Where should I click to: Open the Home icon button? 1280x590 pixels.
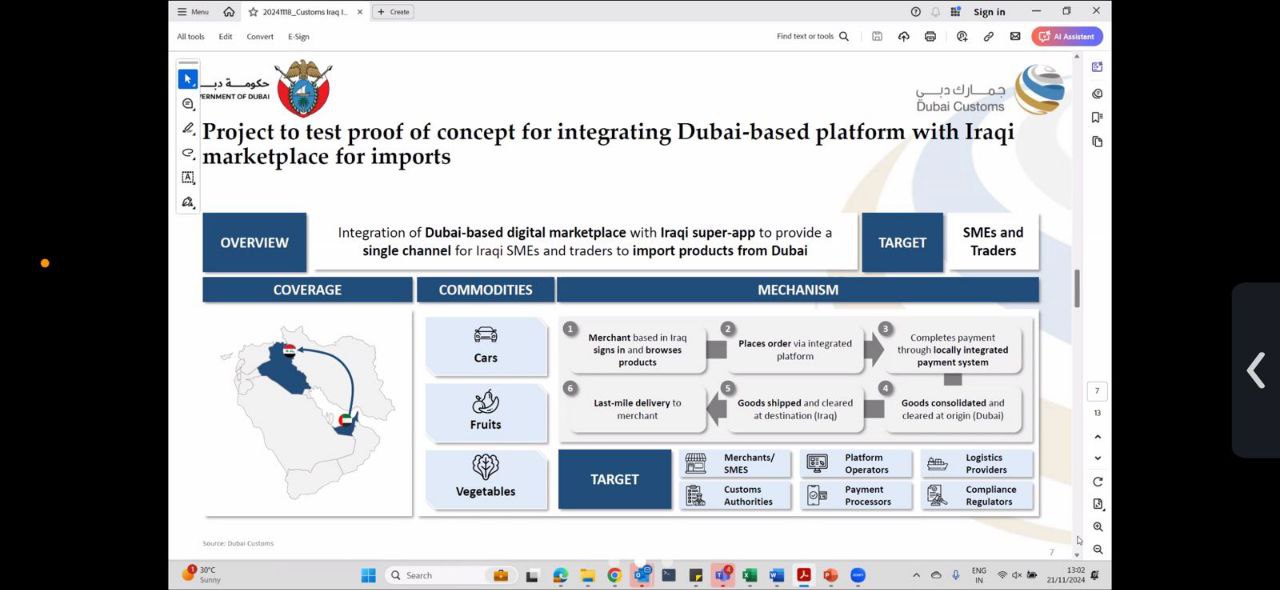point(229,12)
